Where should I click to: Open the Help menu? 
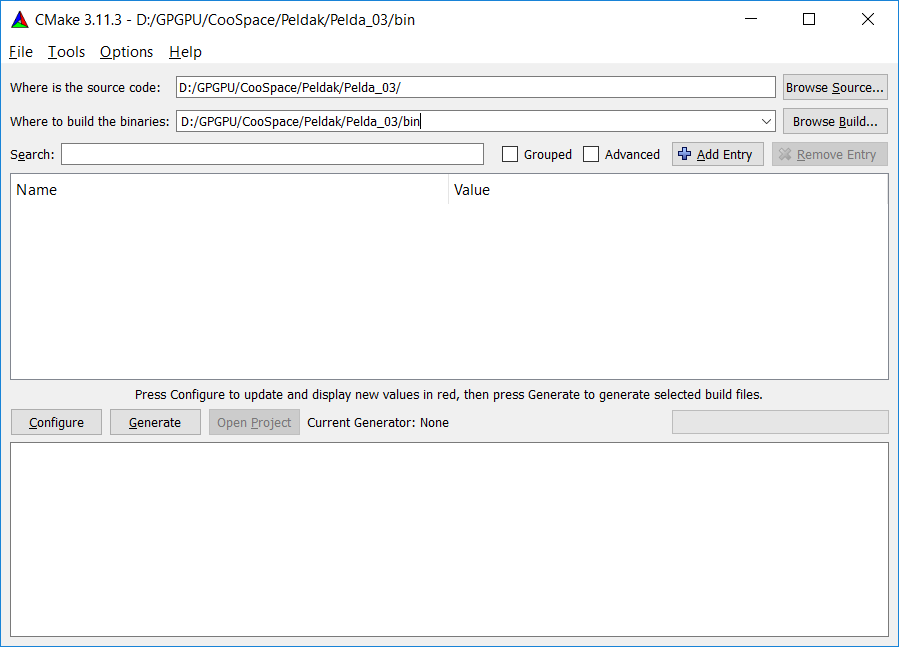click(x=185, y=52)
